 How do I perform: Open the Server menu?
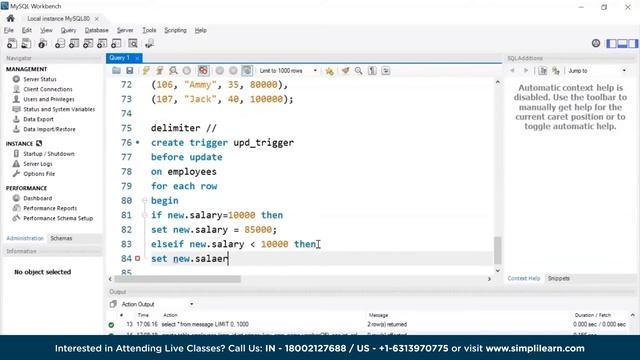(124, 30)
